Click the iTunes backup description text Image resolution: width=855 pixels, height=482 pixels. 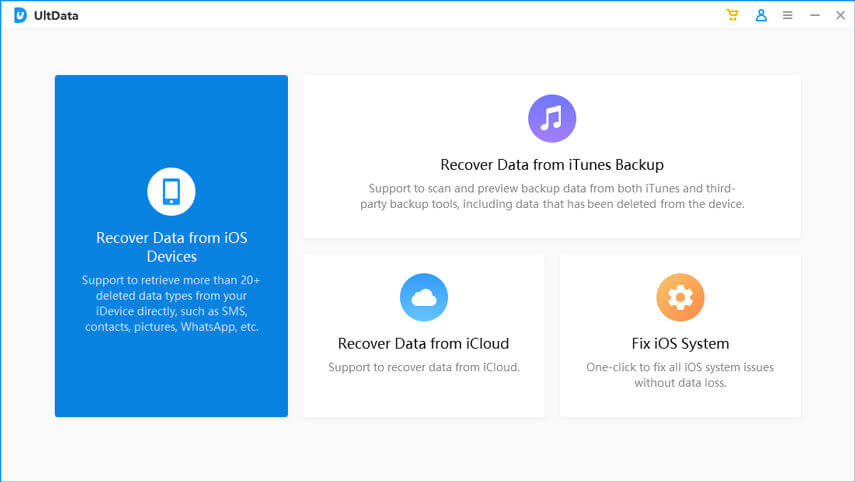[x=552, y=196]
